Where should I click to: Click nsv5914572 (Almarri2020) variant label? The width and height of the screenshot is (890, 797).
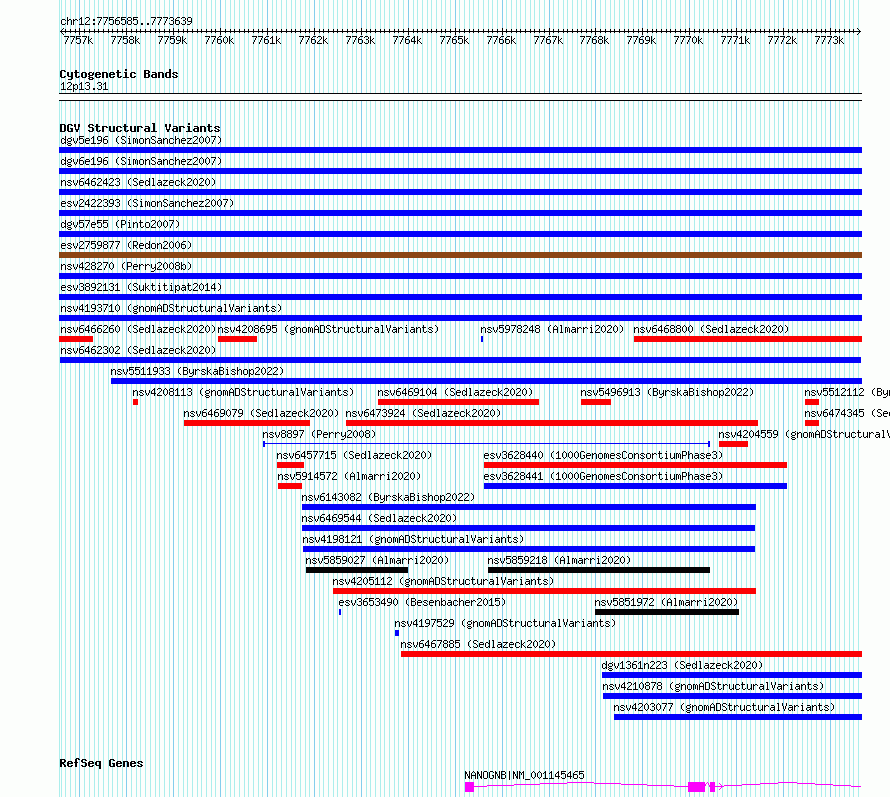(349, 476)
